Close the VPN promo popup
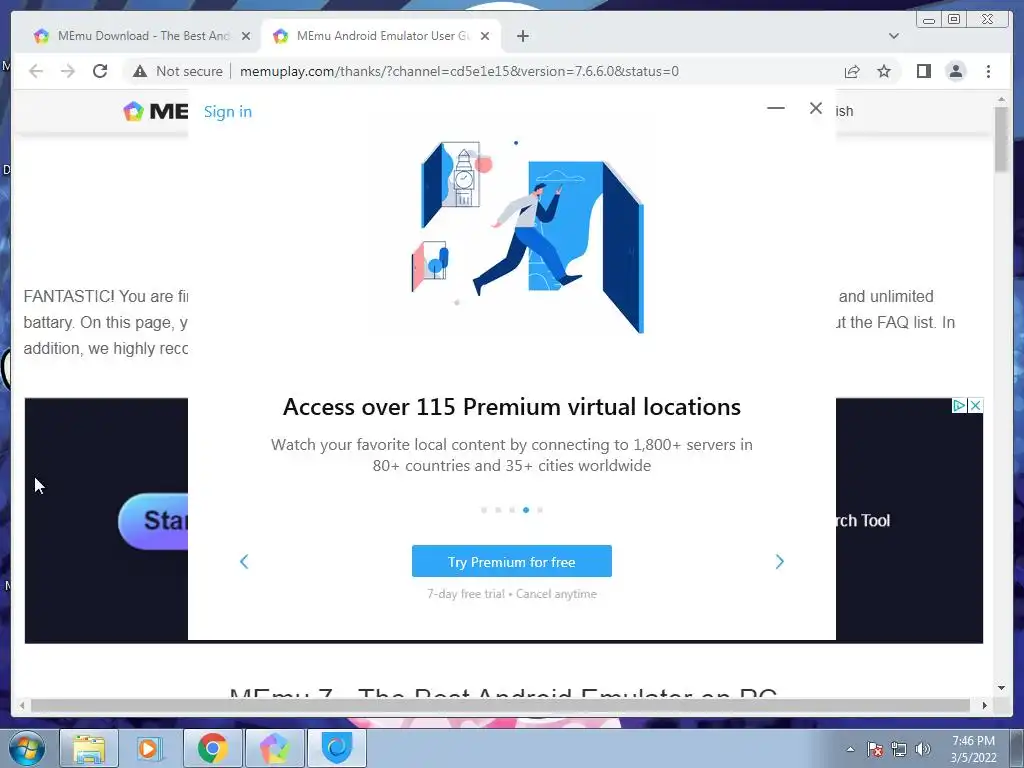The width and height of the screenshot is (1024, 768). [816, 108]
